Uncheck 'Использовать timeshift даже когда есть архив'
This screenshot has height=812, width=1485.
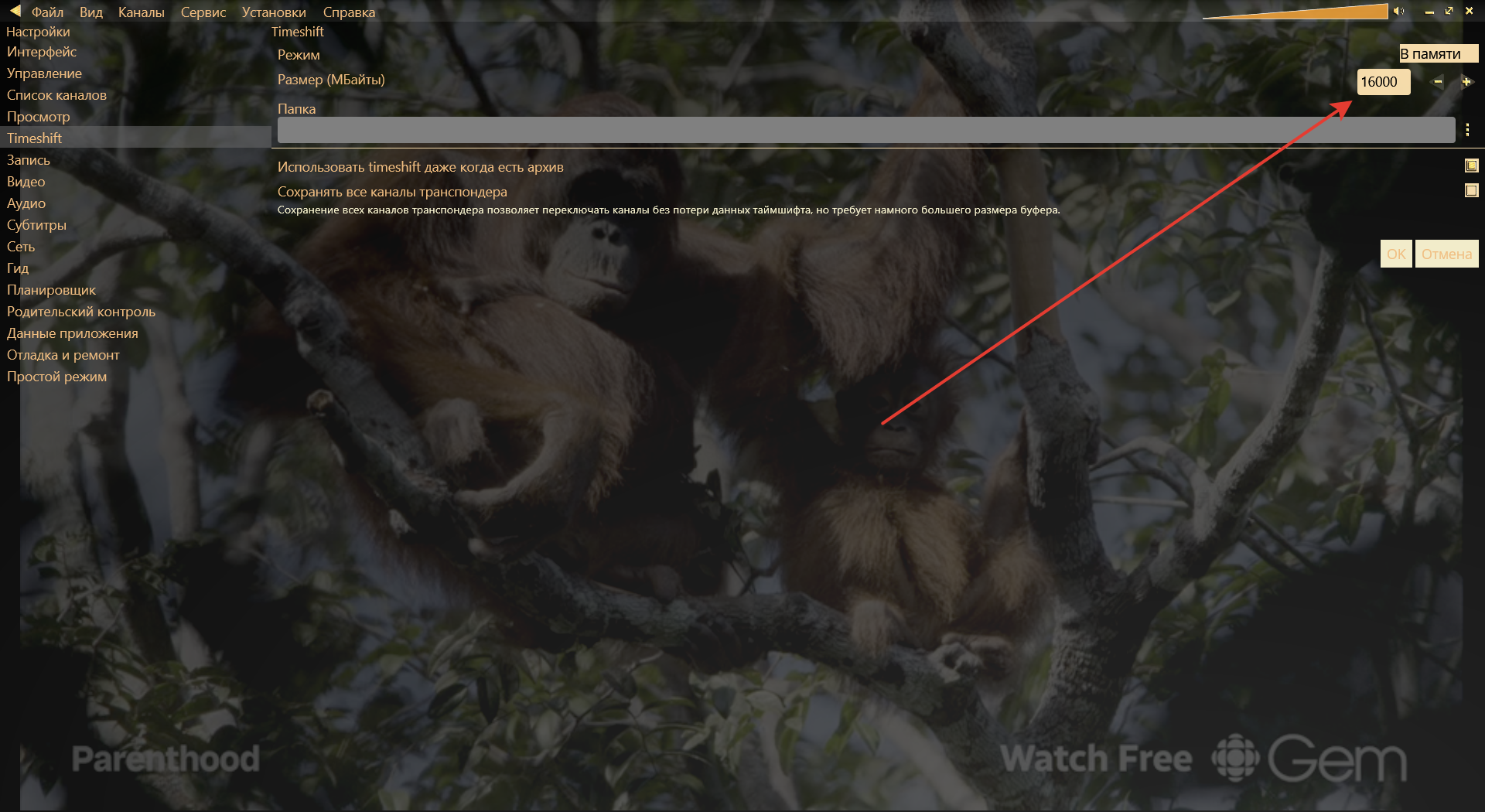(x=1471, y=165)
